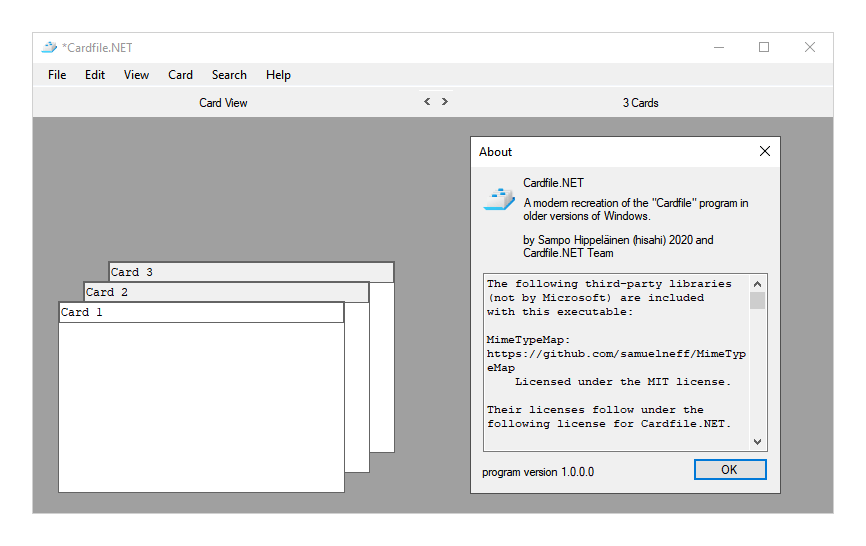The height and width of the screenshot is (546, 866).
Task: Minimize the Cardfile.NET window
Action: (x=719, y=47)
